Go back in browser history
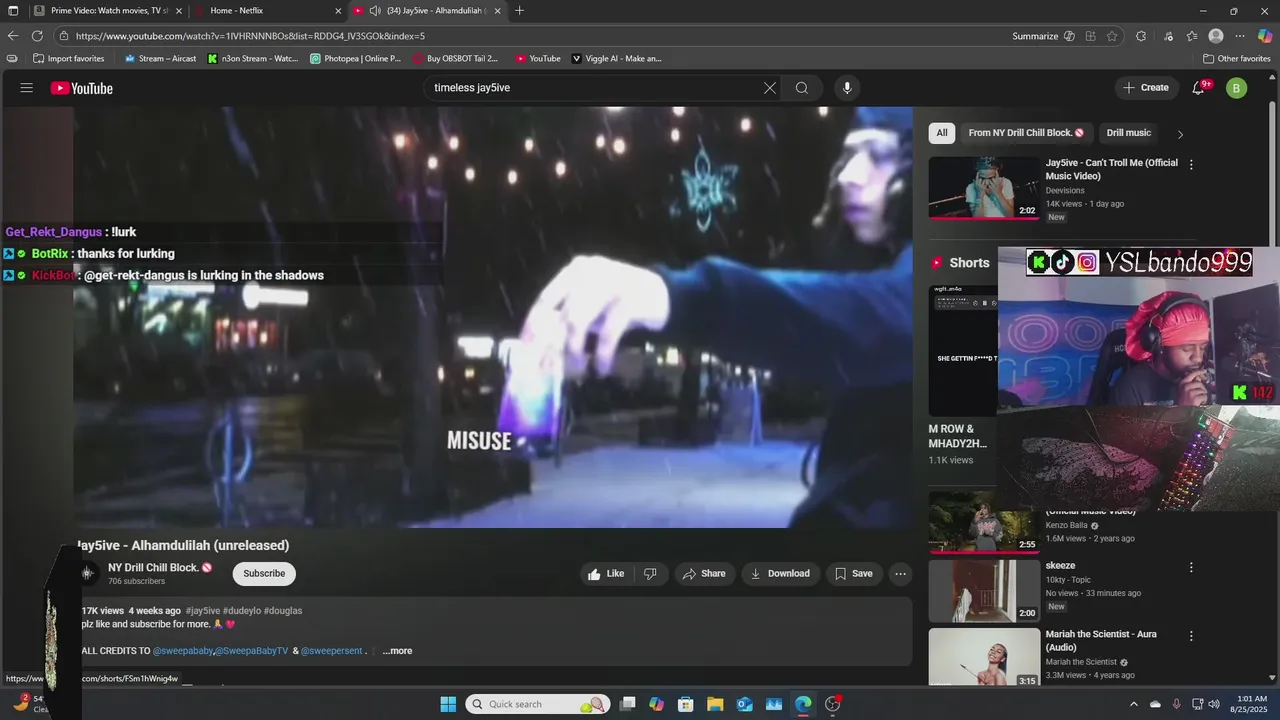Image resolution: width=1280 pixels, height=720 pixels. [13, 36]
